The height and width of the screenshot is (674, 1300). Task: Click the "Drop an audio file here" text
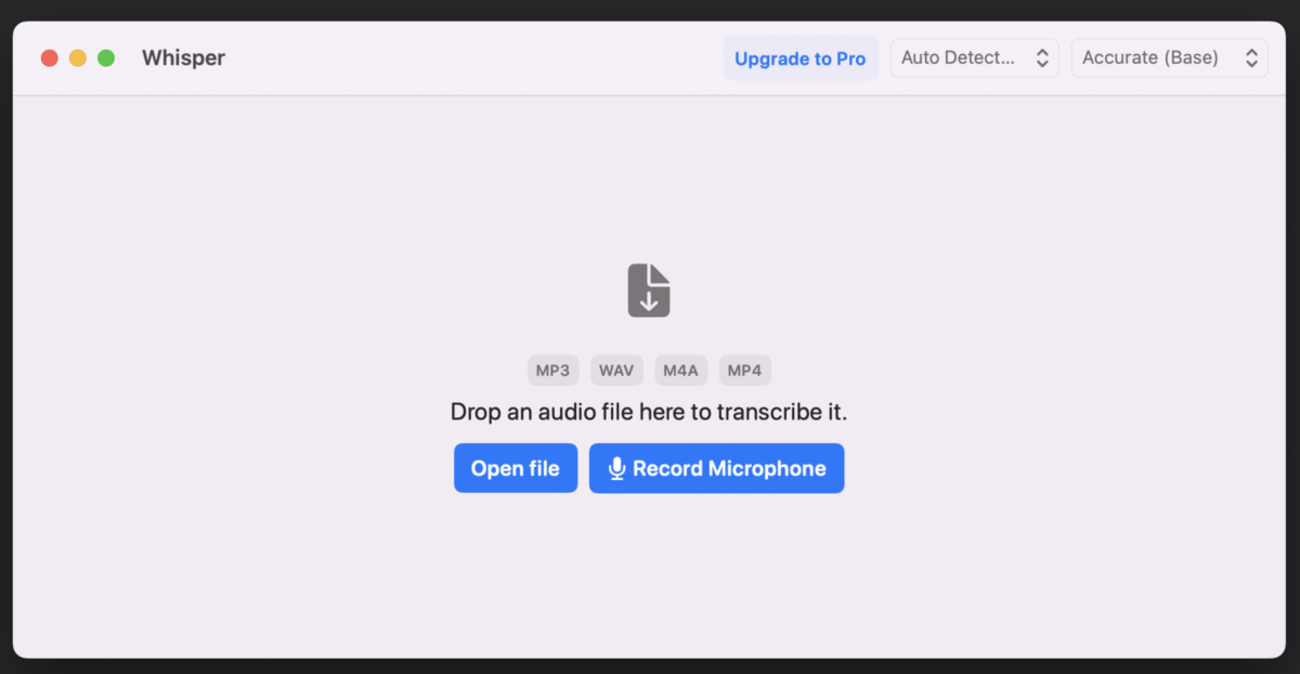pyautogui.click(x=648, y=412)
